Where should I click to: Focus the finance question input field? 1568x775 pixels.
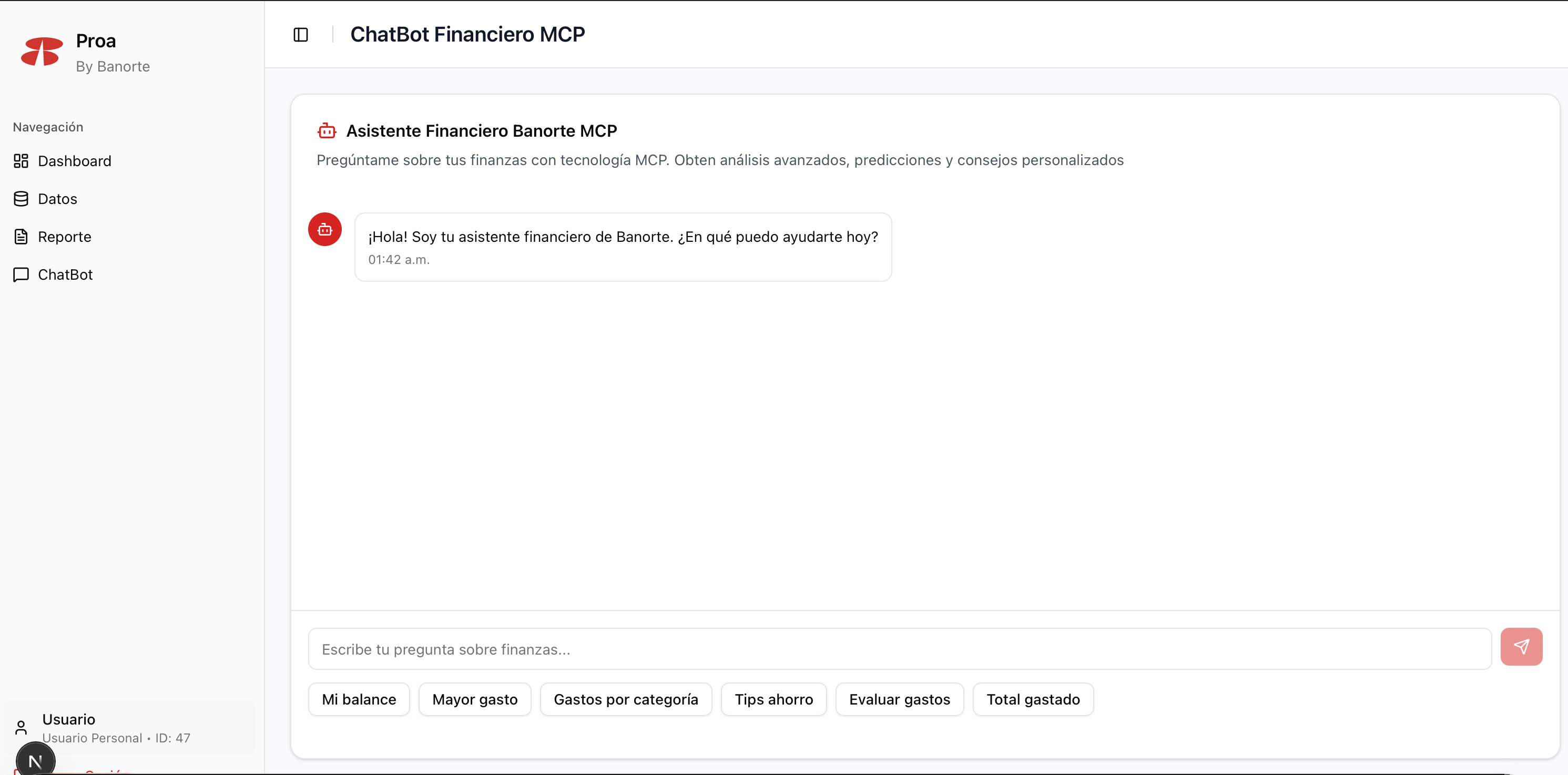(899, 649)
